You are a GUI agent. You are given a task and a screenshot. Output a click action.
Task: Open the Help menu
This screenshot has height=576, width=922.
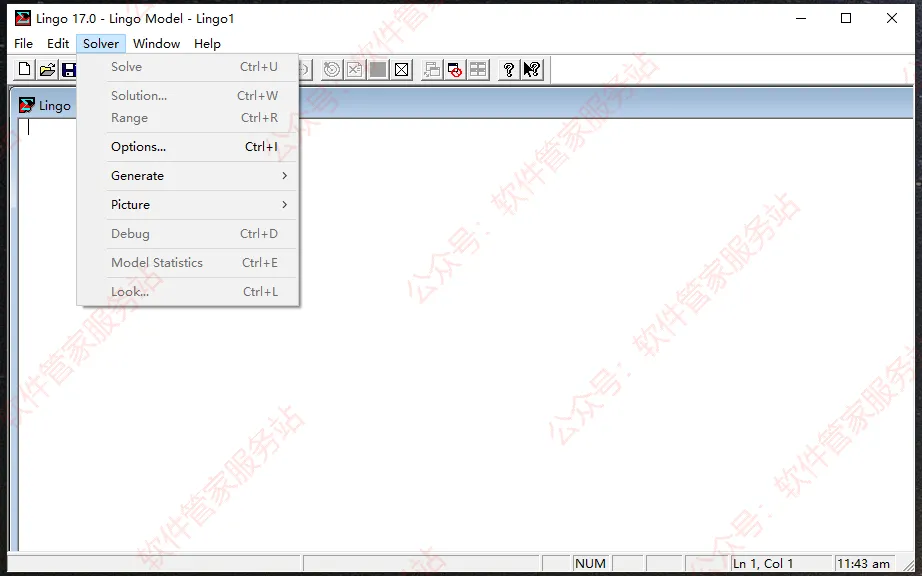207,43
